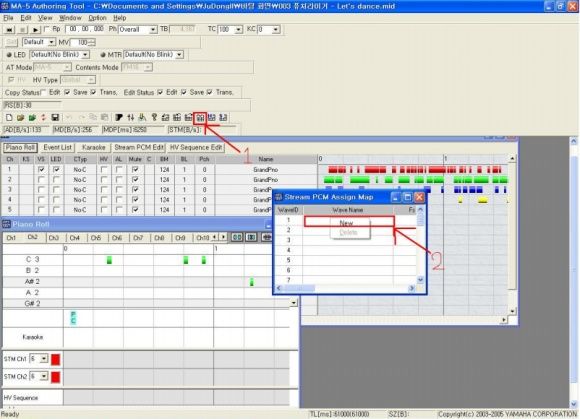This screenshot has width=580, height=419.
Task: Open the KC dropdown
Action: point(276,30)
